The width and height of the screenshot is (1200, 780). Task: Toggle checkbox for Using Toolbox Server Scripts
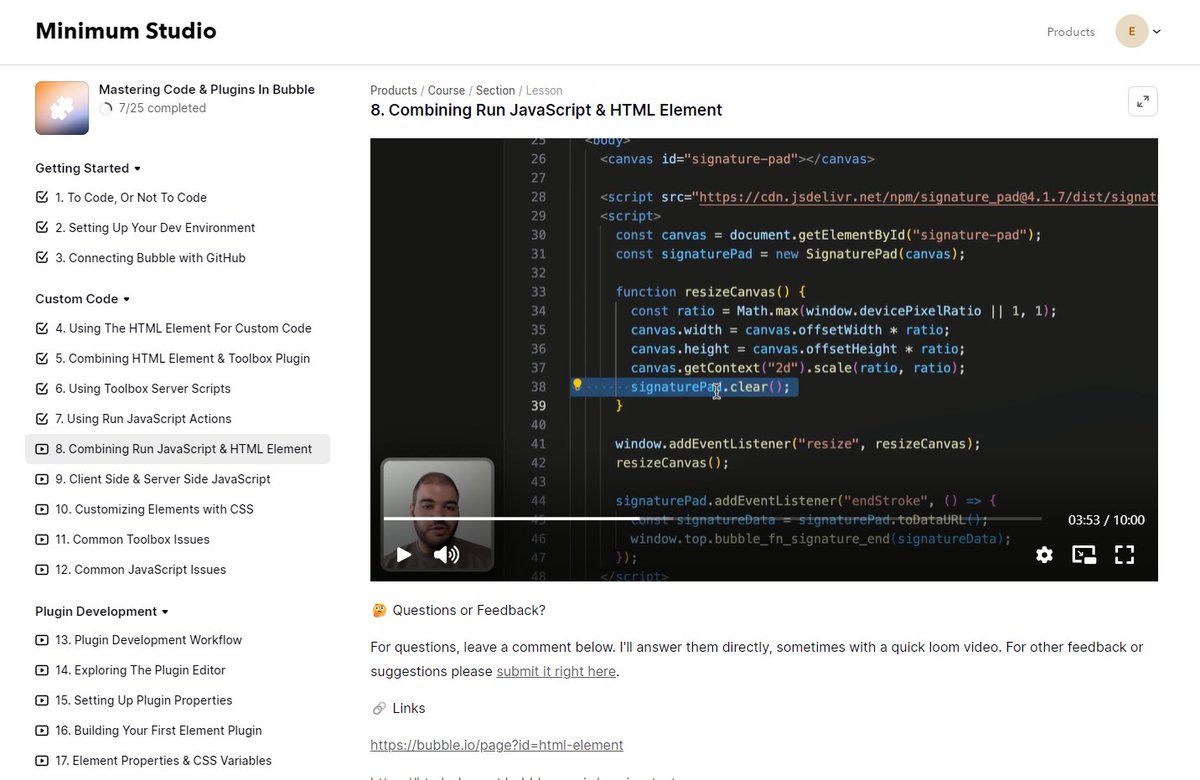pos(42,388)
